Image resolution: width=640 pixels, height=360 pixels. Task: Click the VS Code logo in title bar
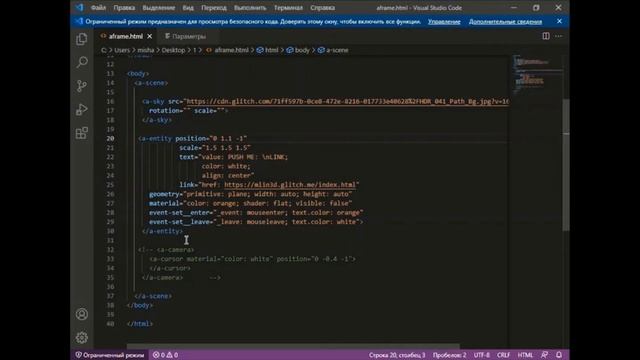tap(79, 7)
